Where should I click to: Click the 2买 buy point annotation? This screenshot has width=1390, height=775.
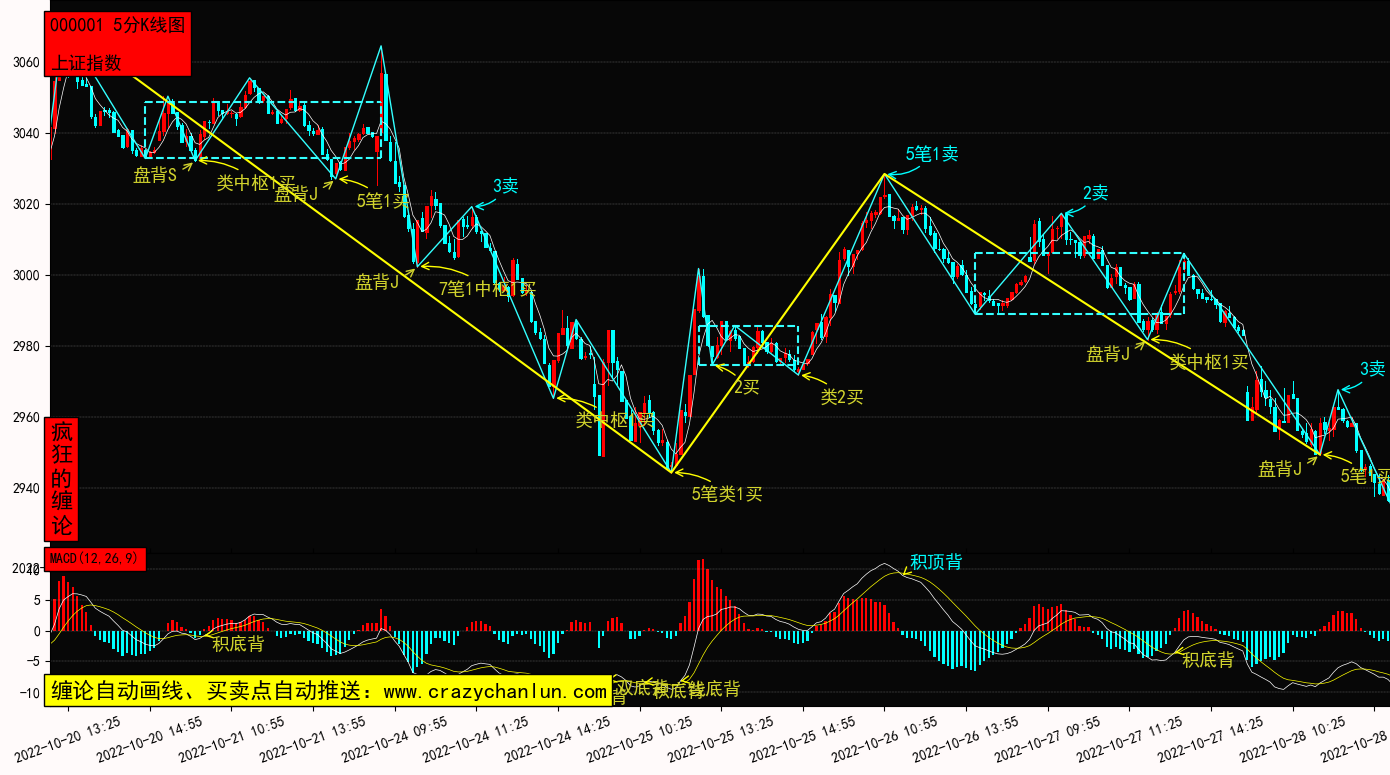pyautogui.click(x=746, y=387)
